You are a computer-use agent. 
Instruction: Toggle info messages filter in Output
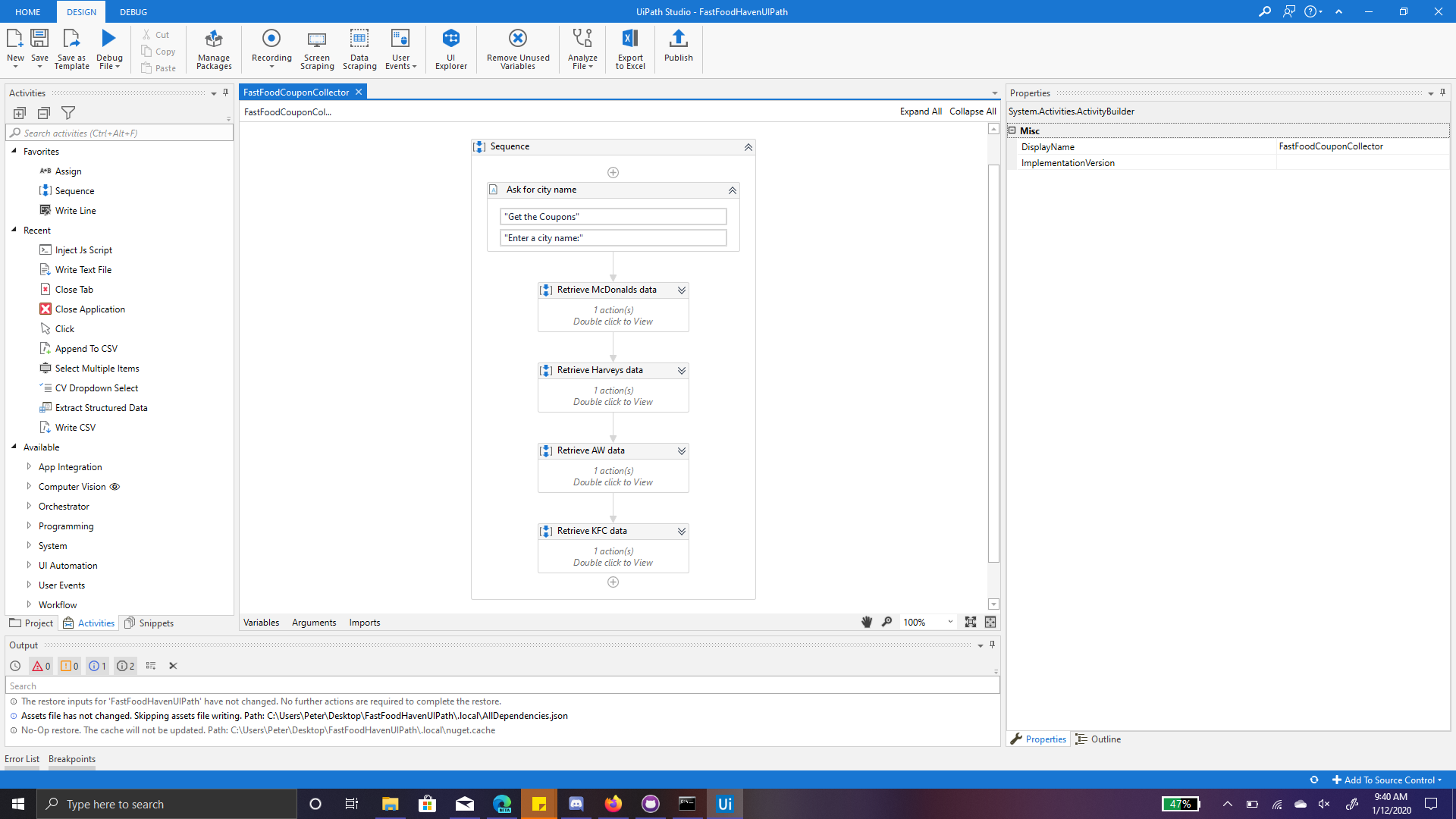coord(97,666)
